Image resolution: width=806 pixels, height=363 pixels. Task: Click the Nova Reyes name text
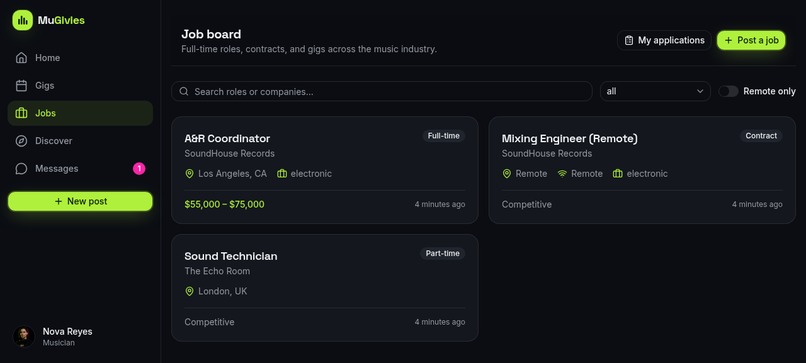click(x=67, y=332)
